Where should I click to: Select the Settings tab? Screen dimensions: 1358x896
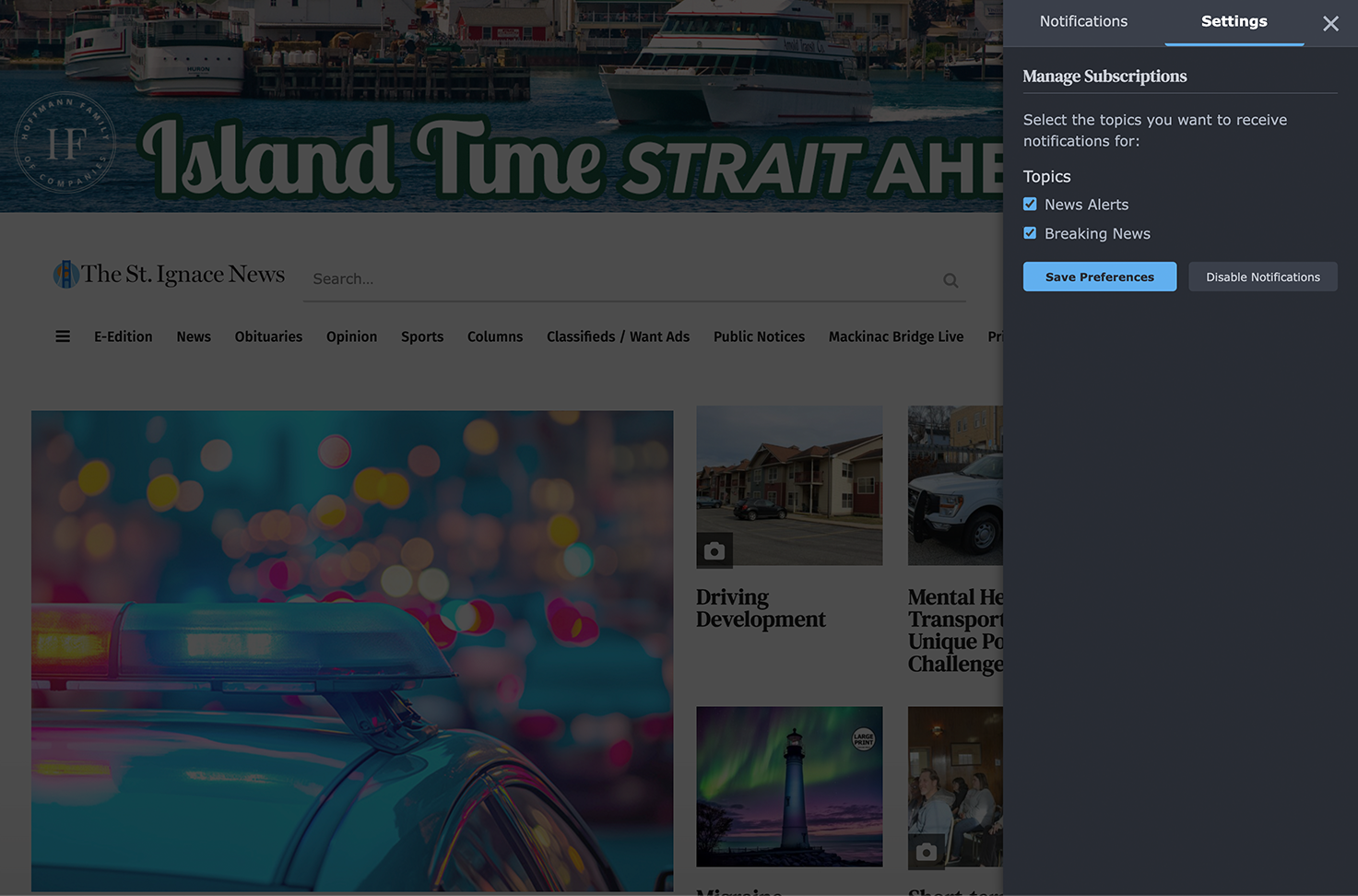(x=1234, y=21)
